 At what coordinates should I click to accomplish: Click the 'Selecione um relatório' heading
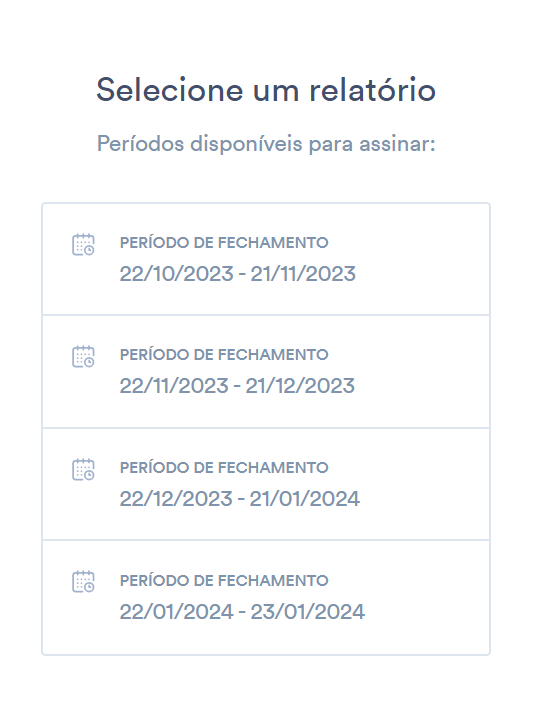pos(266,89)
